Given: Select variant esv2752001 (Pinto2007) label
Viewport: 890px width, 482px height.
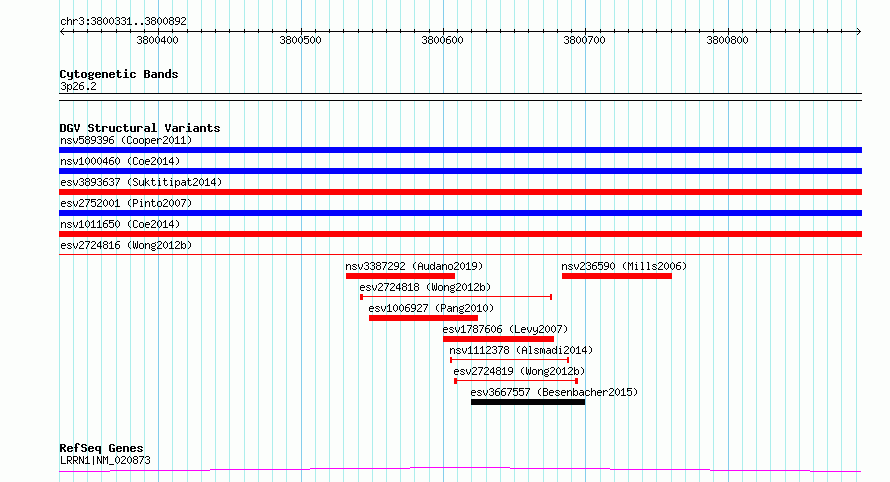Looking at the screenshot, I should click(126, 203).
